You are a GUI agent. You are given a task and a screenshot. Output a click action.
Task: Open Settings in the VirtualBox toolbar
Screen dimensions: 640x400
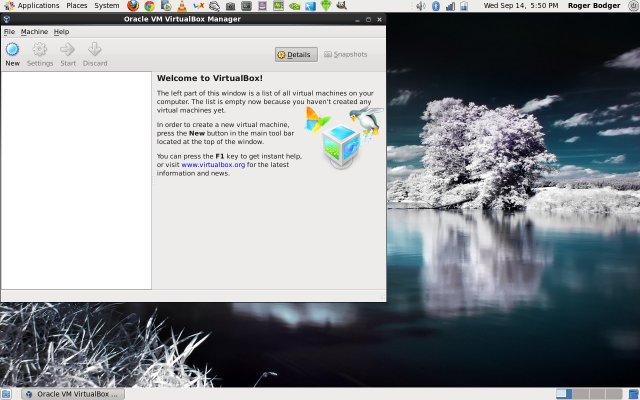[x=40, y=55]
